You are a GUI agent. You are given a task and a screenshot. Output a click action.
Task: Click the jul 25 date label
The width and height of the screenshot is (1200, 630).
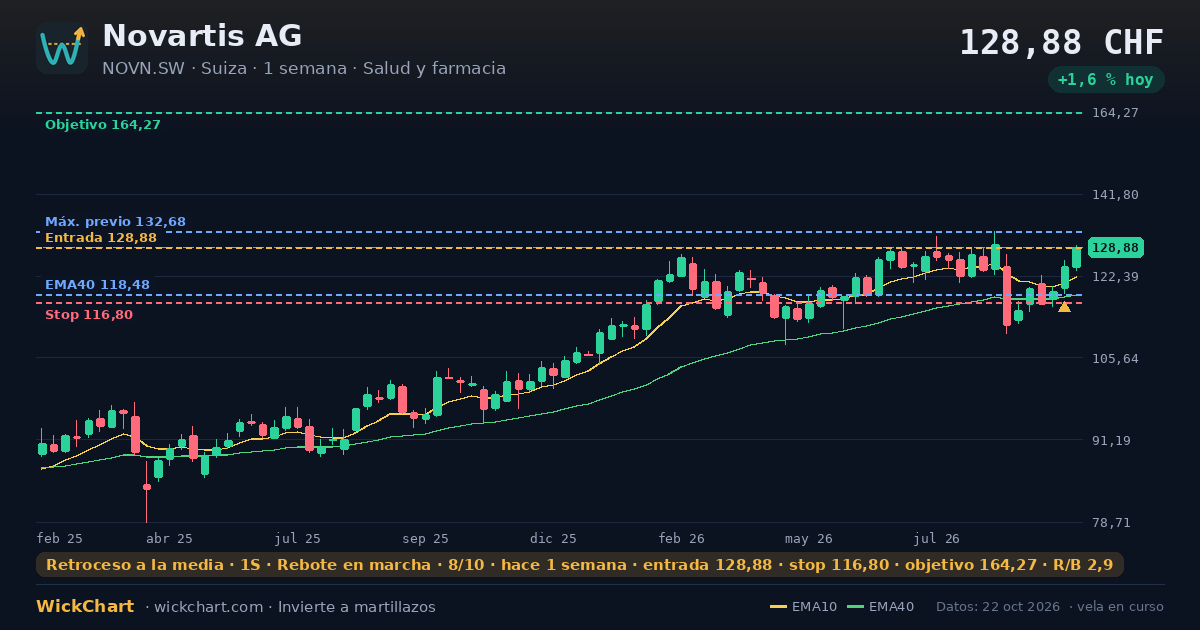click(x=298, y=539)
